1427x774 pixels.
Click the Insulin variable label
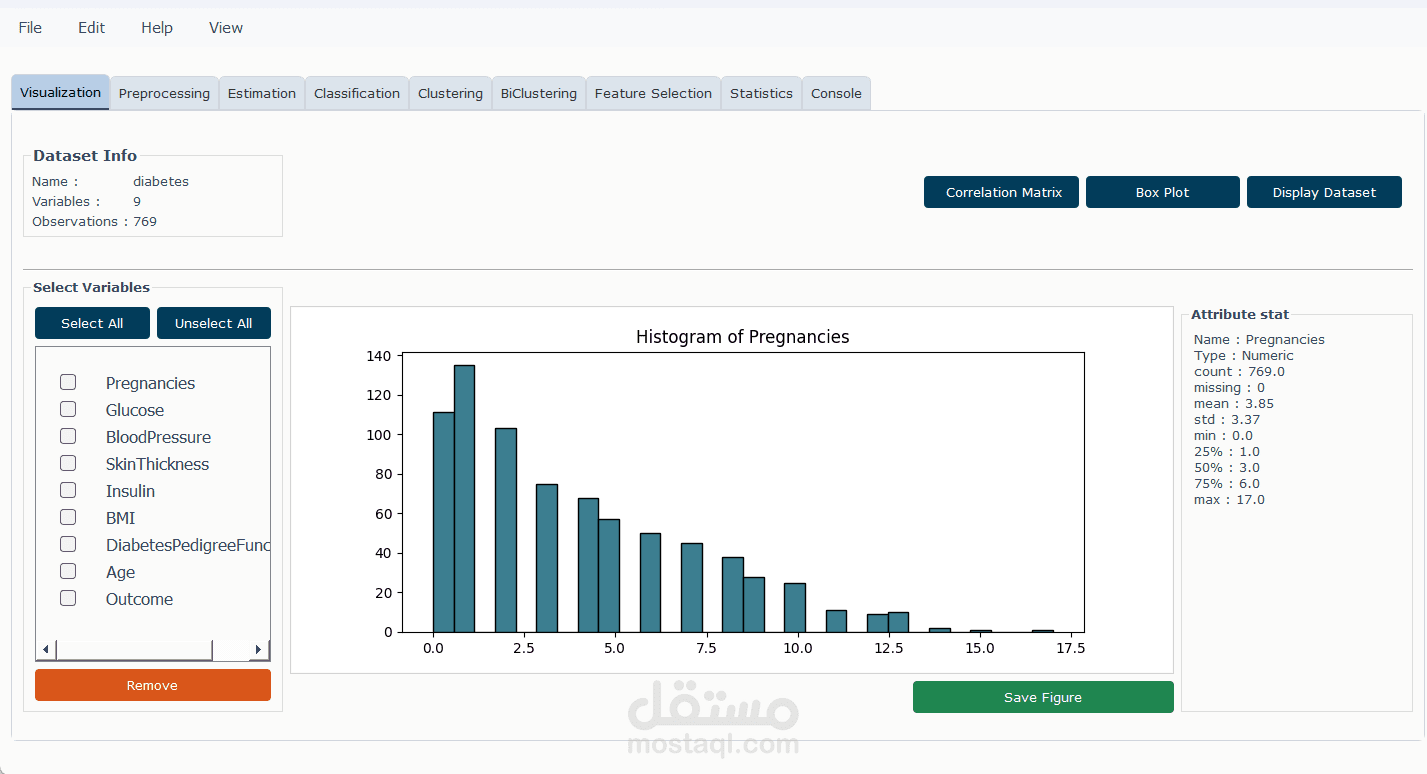[x=130, y=491]
